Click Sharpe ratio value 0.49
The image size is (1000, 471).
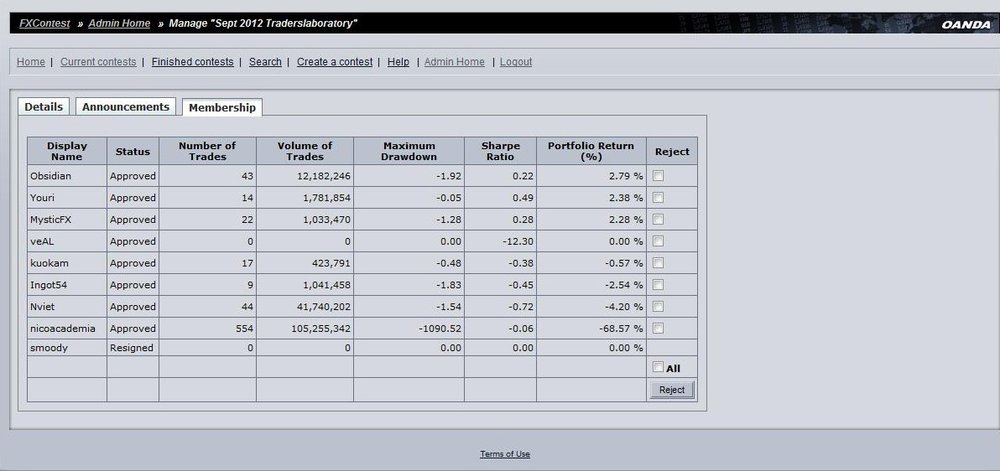(x=523, y=198)
